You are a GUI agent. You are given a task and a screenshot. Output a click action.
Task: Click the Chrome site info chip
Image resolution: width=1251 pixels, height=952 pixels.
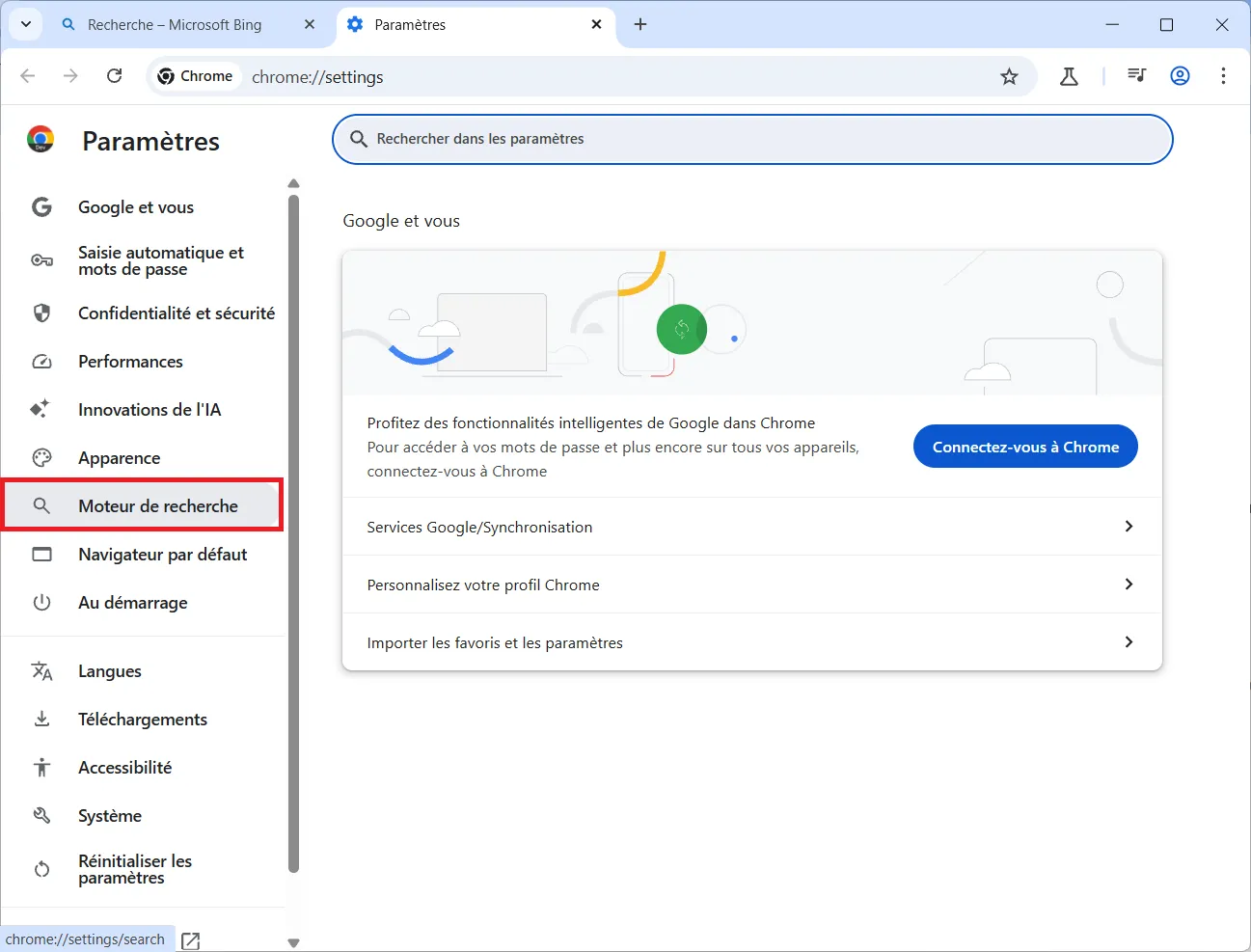[x=196, y=76]
